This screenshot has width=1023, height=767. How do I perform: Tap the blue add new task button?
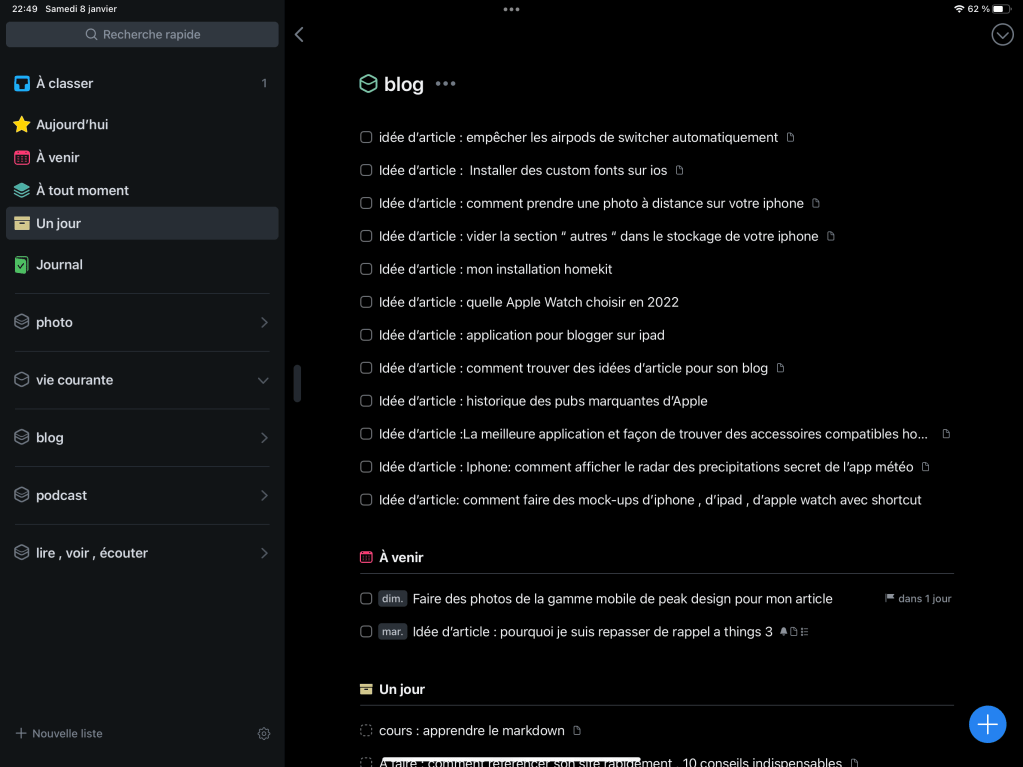987,724
